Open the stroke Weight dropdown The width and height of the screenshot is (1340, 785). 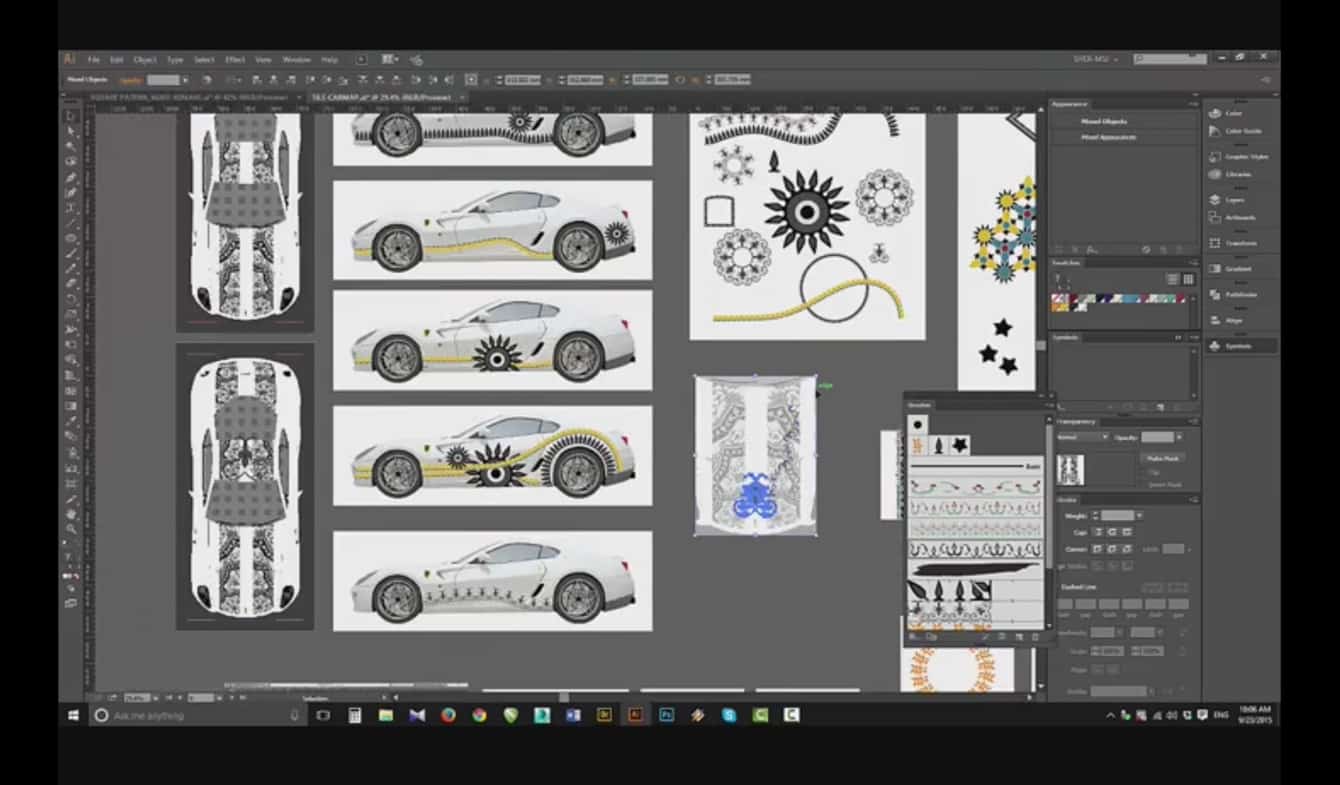coord(1139,515)
